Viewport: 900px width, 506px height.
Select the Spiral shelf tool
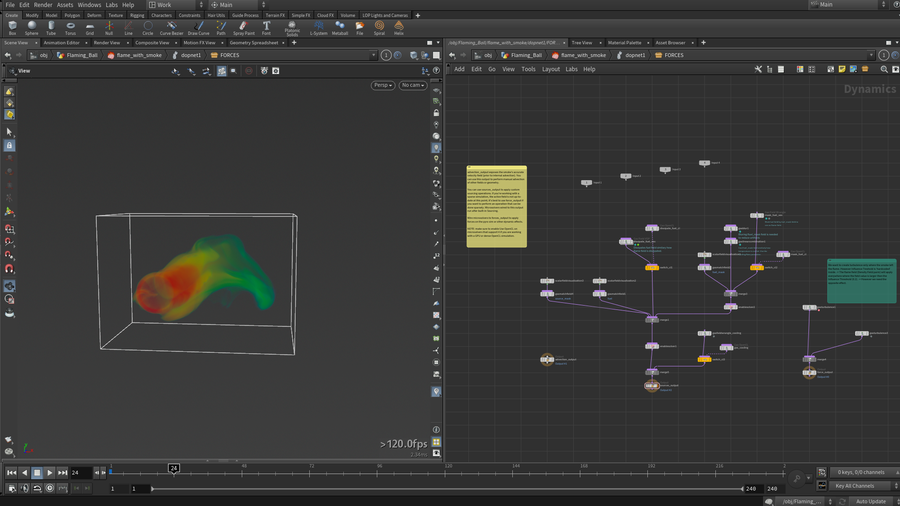pyautogui.click(x=379, y=28)
